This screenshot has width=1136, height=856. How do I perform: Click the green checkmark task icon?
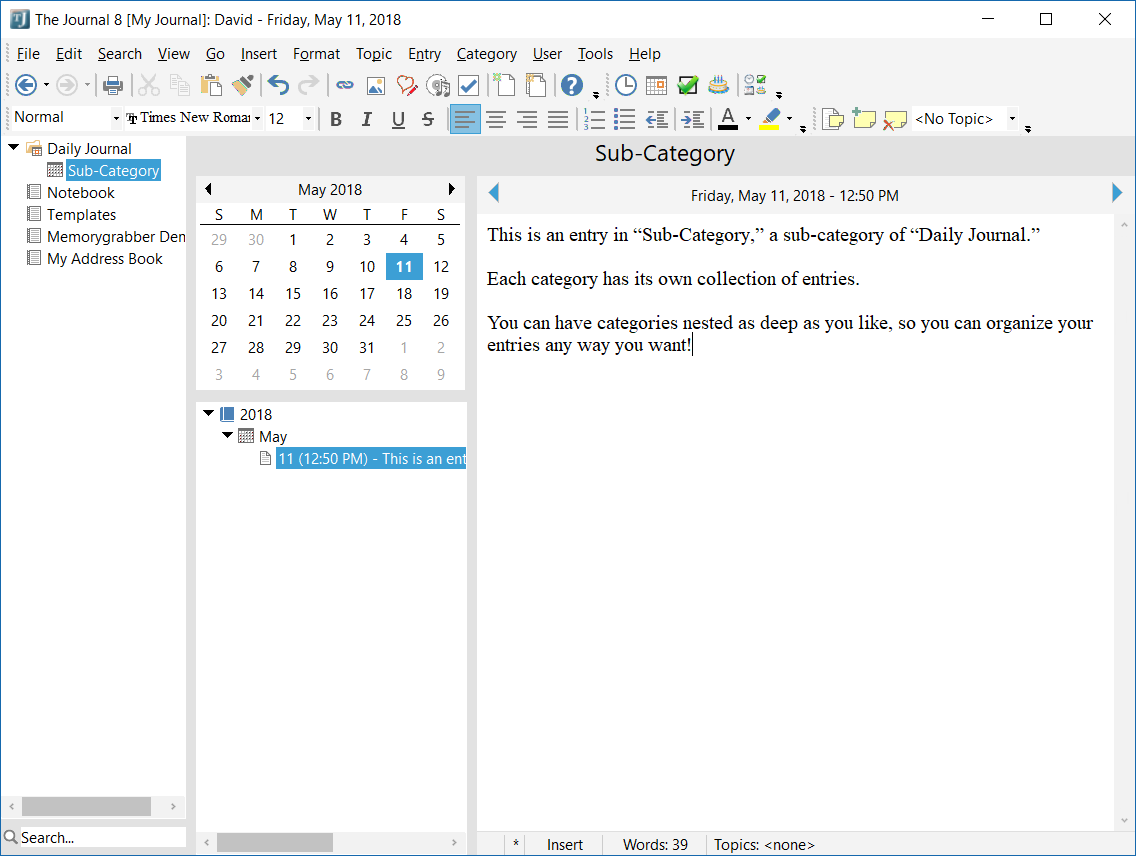pos(688,85)
